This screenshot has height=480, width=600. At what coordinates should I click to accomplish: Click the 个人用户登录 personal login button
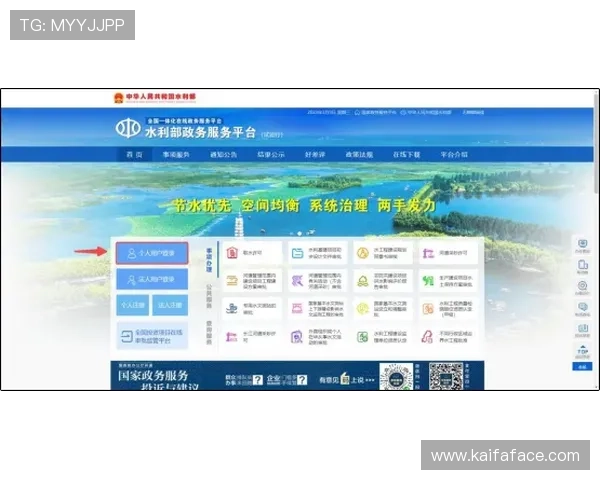(x=152, y=253)
